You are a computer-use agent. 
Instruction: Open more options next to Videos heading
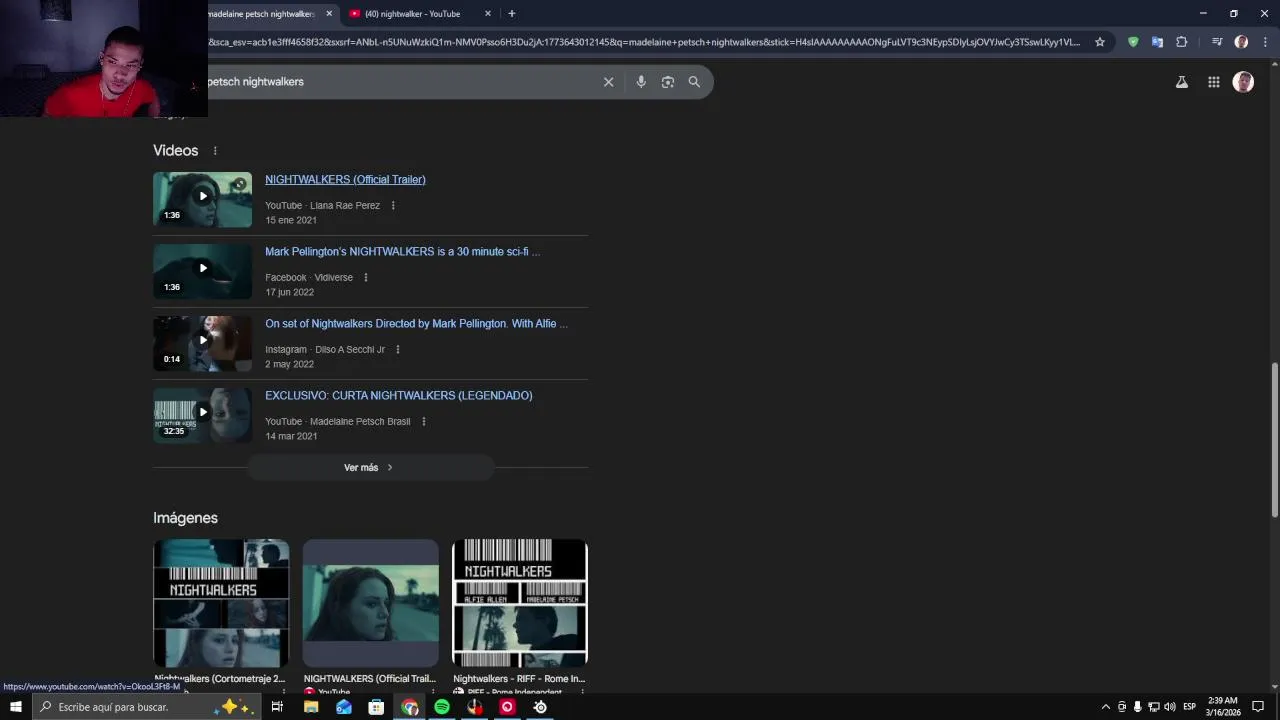pos(214,151)
